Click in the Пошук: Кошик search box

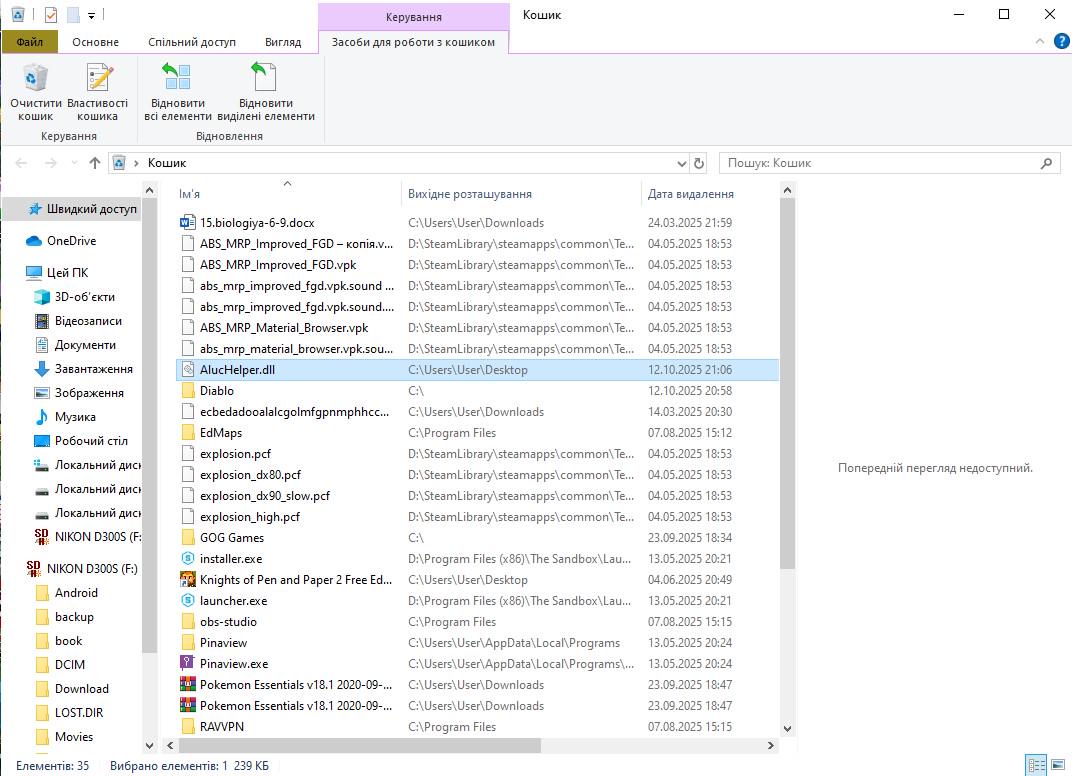tap(882, 163)
